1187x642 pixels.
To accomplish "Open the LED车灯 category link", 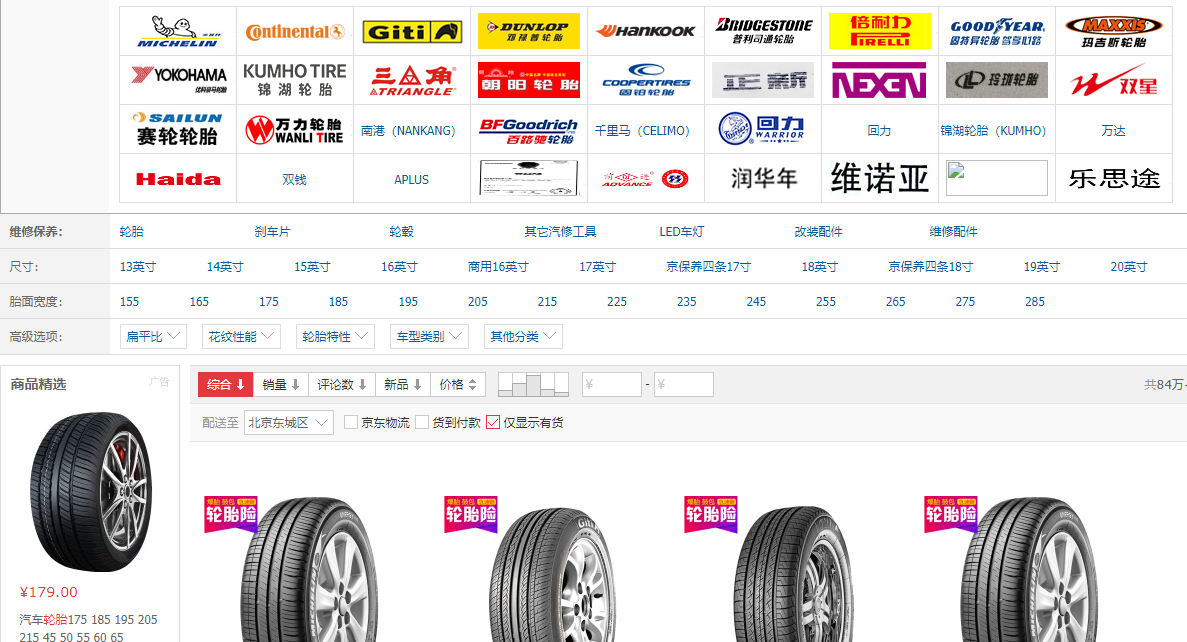I will (x=682, y=232).
